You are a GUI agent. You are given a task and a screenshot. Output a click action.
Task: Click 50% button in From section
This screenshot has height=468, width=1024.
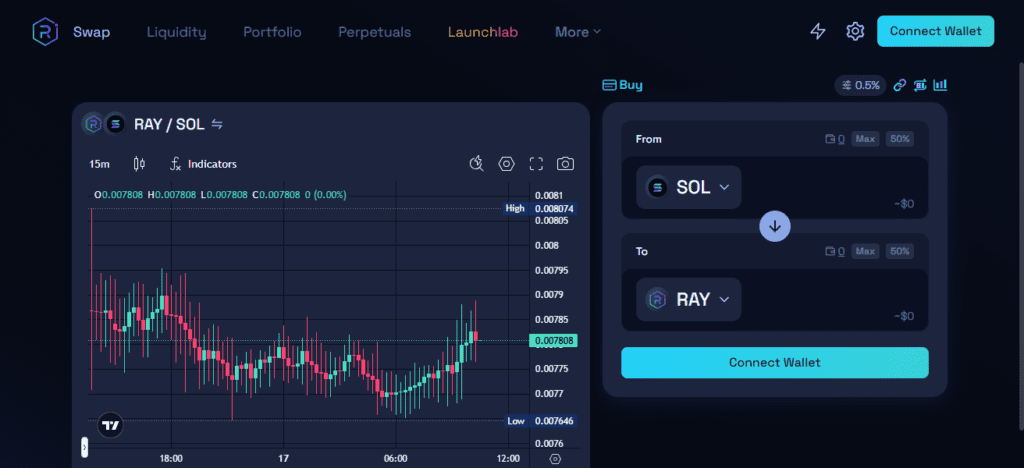[x=900, y=139]
